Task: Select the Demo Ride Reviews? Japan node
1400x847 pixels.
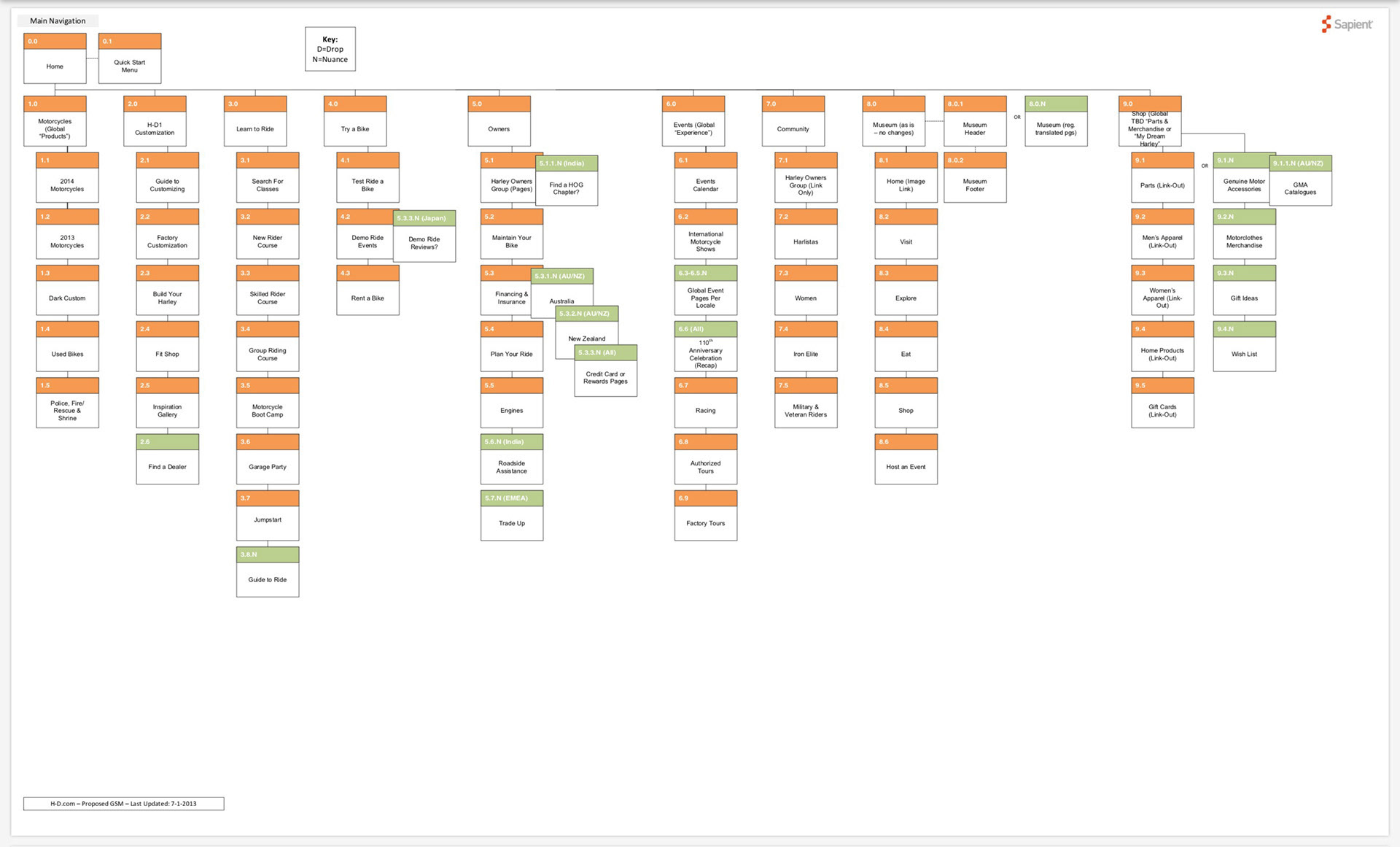Action: click(424, 236)
